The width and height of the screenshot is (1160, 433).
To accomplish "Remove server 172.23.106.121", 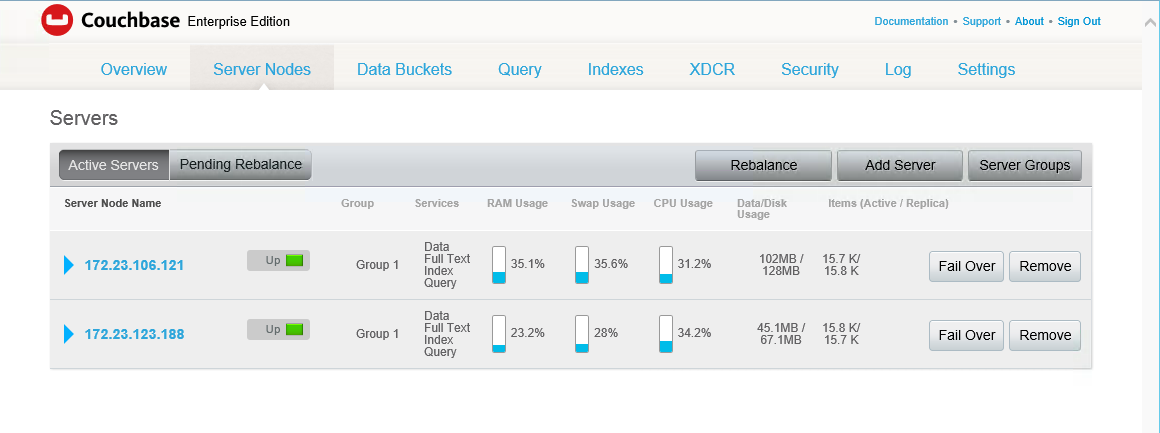I will (1045, 266).
